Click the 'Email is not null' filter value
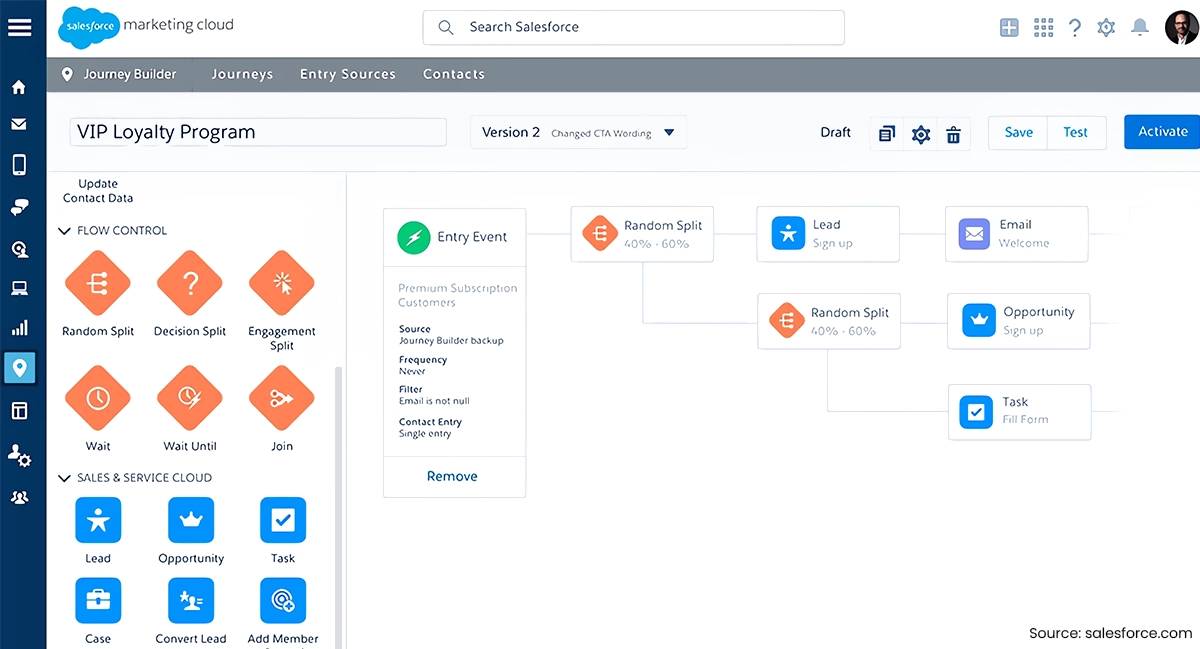The image size is (1200, 649). coord(434,401)
